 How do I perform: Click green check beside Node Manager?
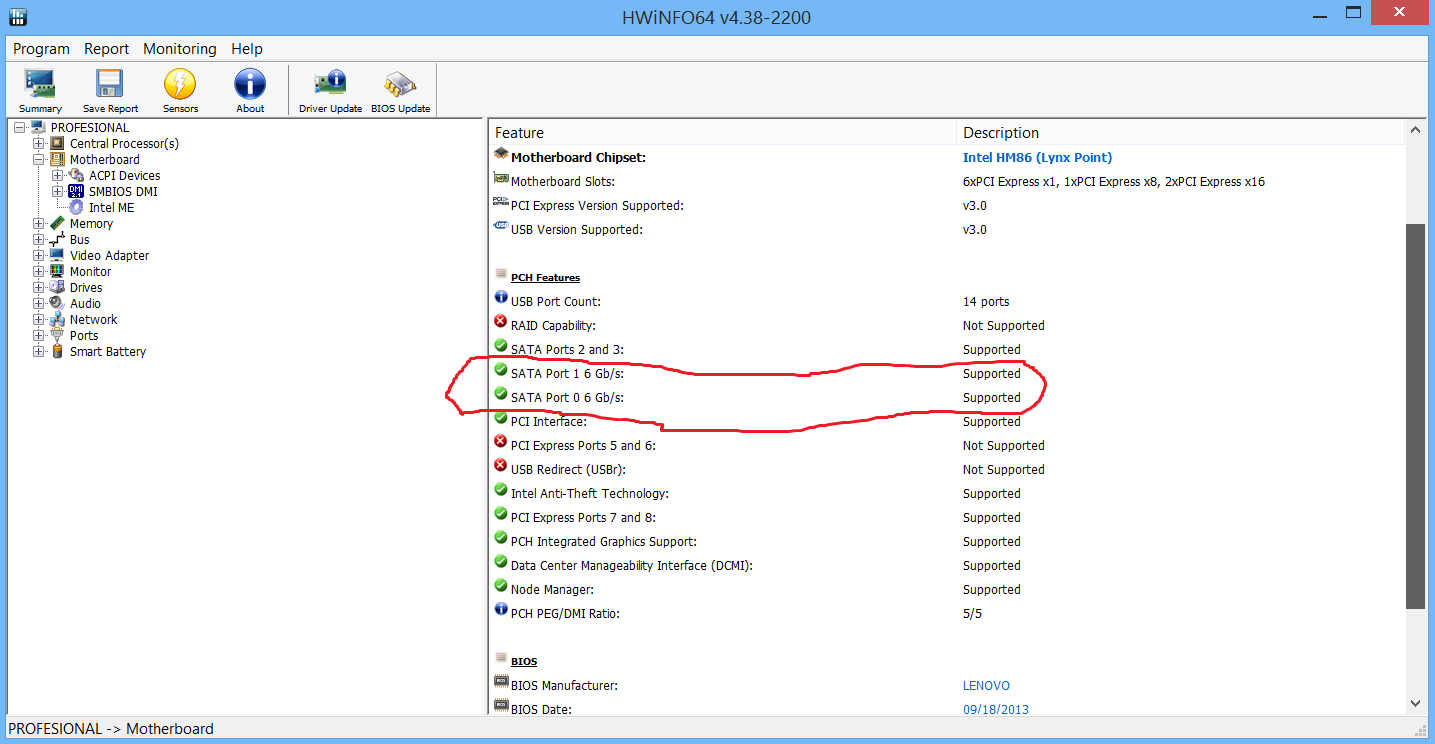(x=501, y=586)
